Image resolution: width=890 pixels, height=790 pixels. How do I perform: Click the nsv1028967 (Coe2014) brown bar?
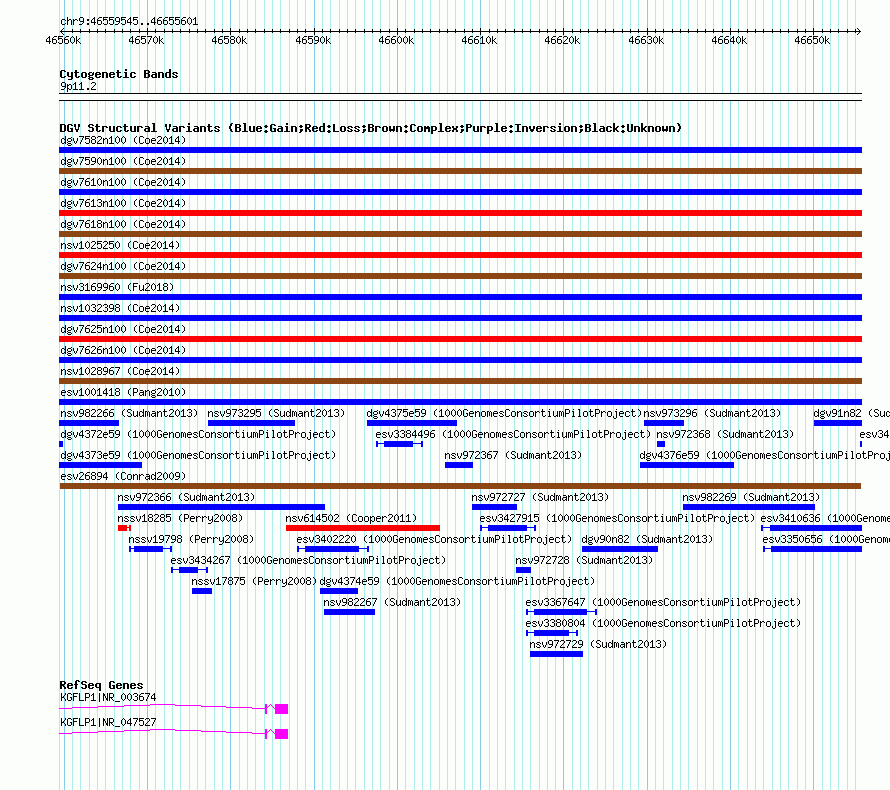(460, 381)
